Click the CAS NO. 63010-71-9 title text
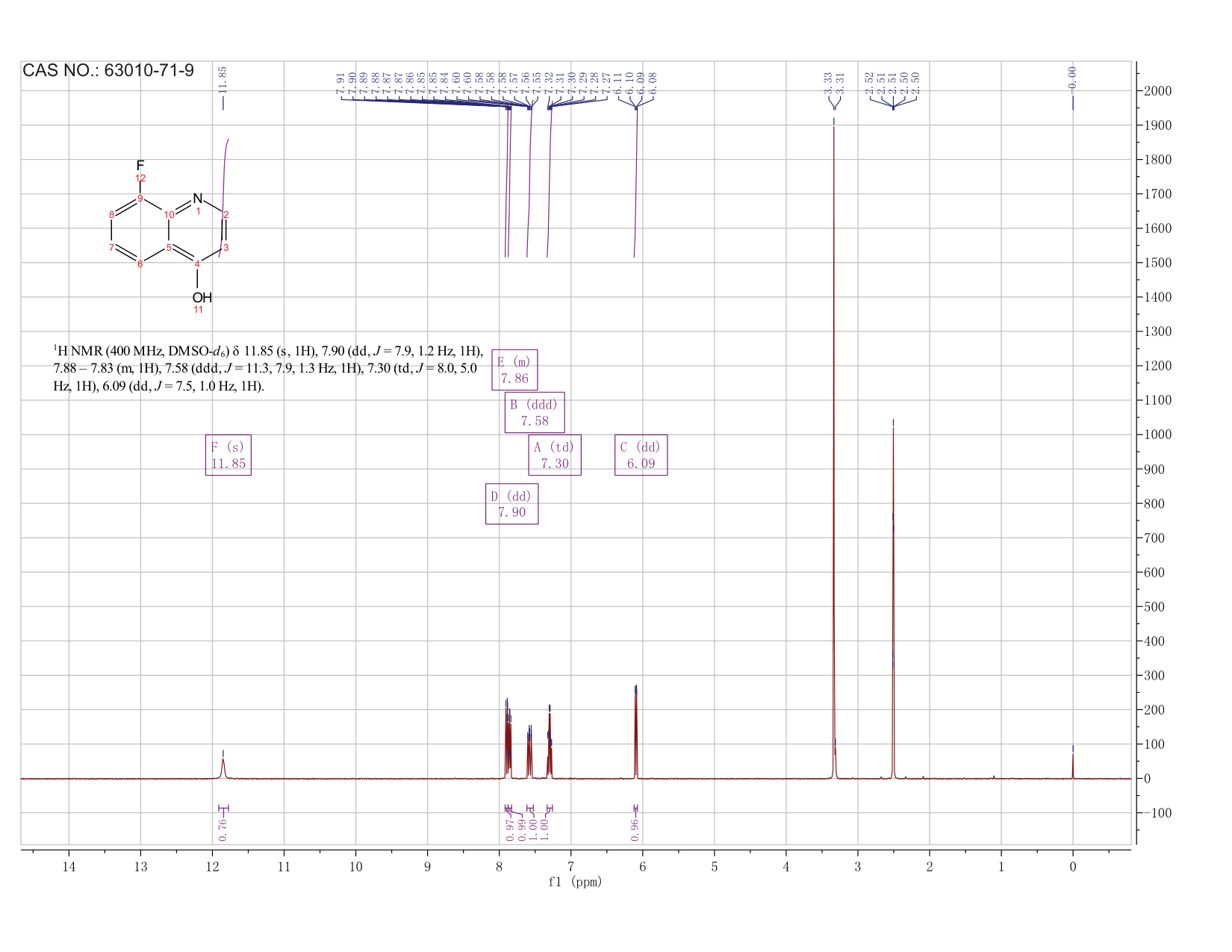The image size is (1232, 952). 108,70
